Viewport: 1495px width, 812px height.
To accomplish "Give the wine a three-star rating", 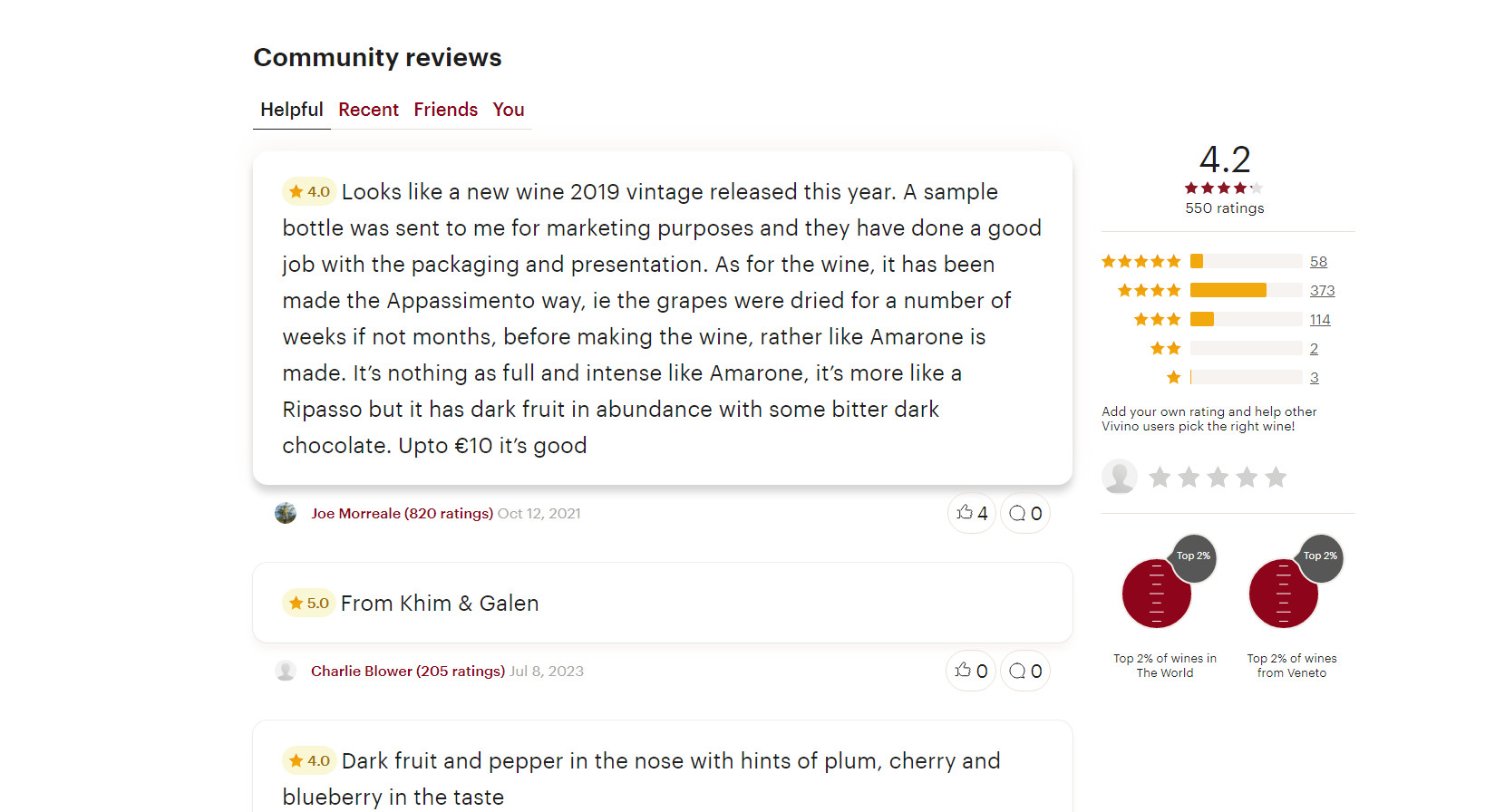I will click(x=1218, y=477).
